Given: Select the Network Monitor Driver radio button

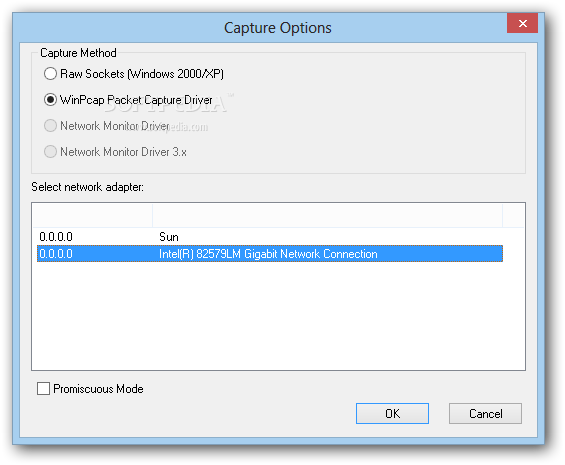Looking at the screenshot, I should 50,126.
